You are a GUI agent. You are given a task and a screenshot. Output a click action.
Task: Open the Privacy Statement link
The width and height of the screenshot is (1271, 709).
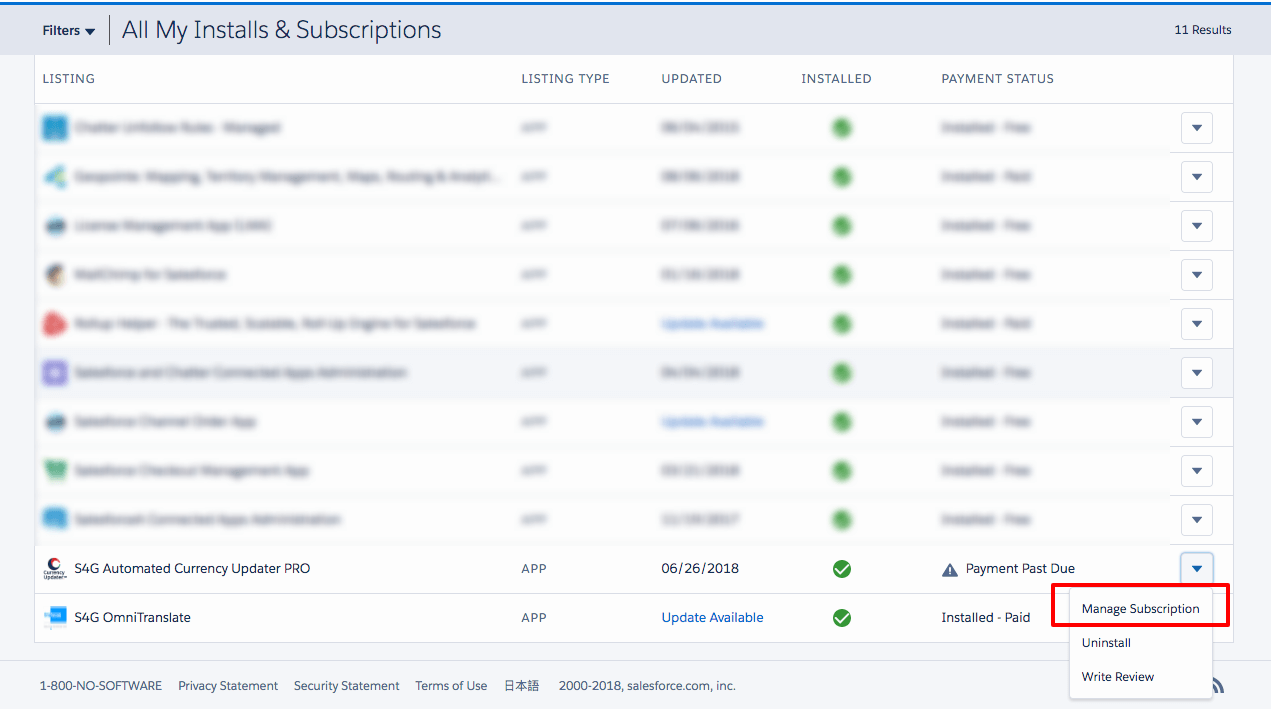pyautogui.click(x=228, y=686)
